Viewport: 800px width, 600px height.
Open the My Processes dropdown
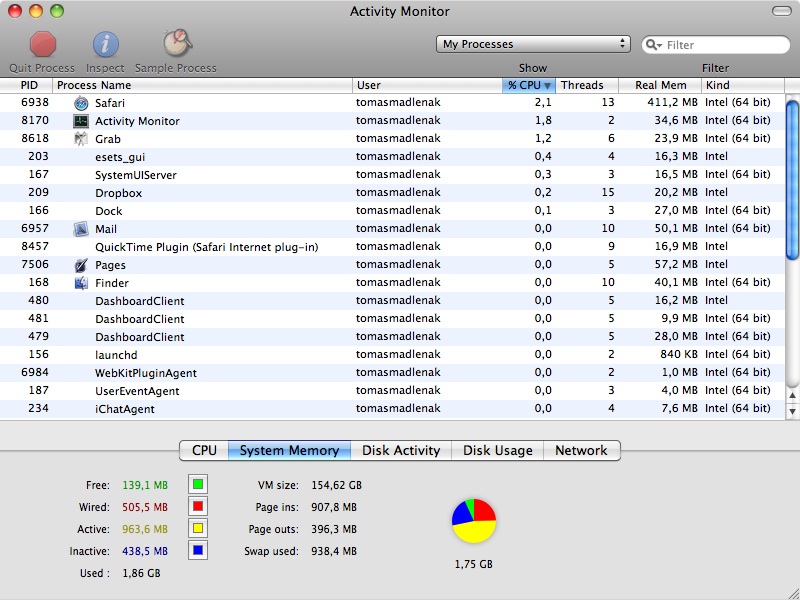[x=533, y=44]
